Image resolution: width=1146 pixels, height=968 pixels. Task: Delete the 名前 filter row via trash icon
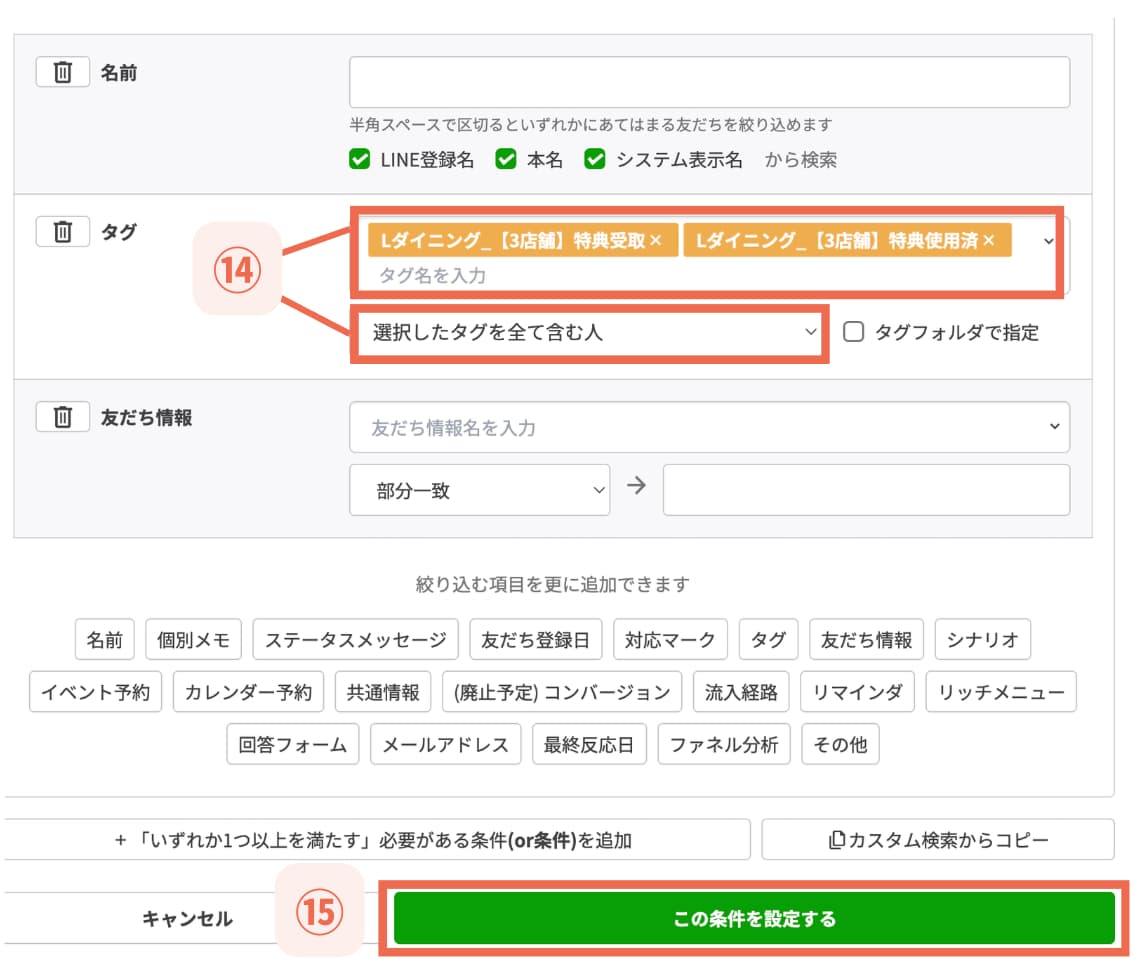click(x=62, y=71)
